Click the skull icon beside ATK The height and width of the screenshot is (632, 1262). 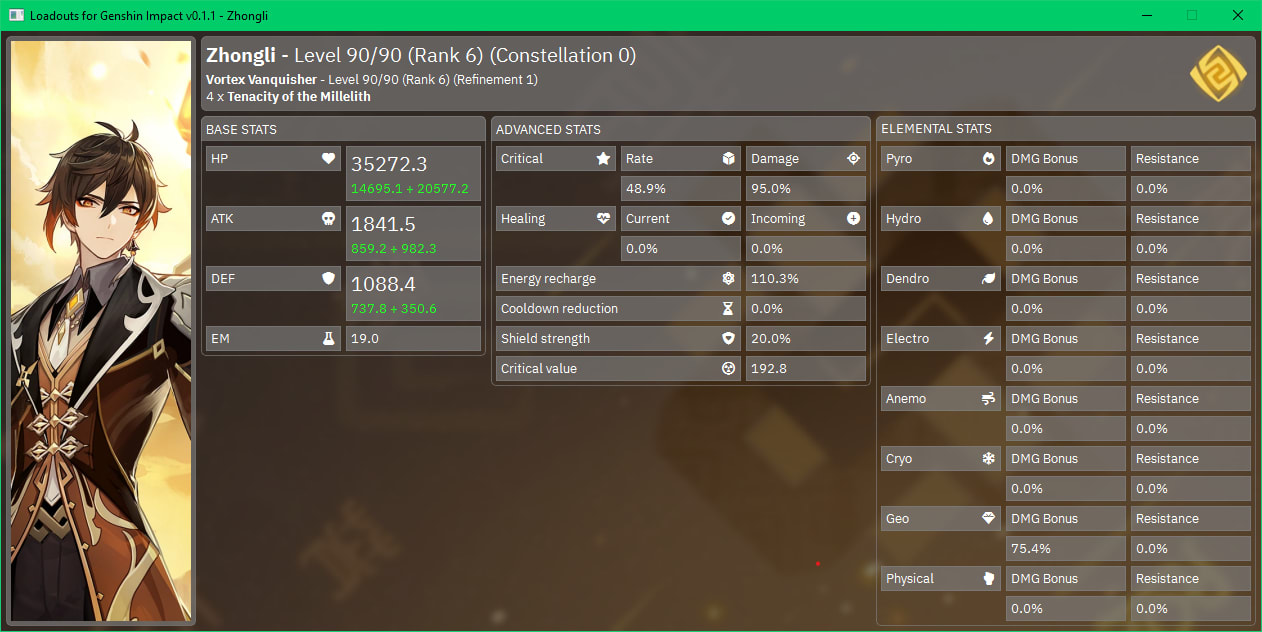[x=328, y=219]
